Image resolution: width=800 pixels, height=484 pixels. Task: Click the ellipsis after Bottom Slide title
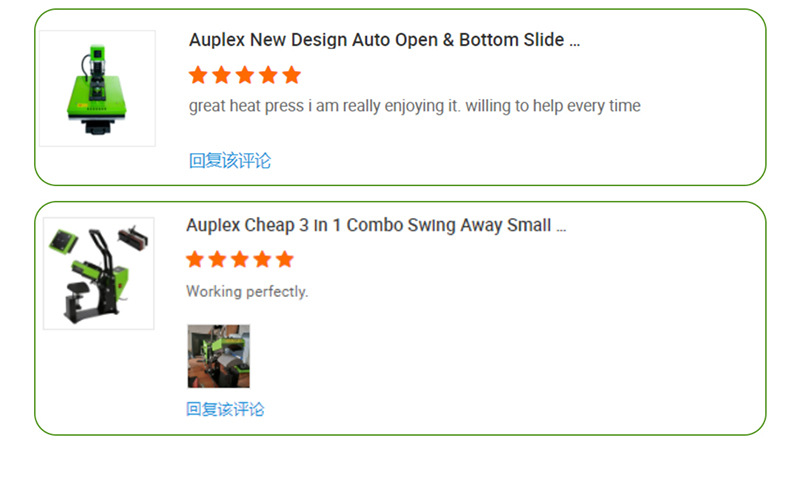574,44
